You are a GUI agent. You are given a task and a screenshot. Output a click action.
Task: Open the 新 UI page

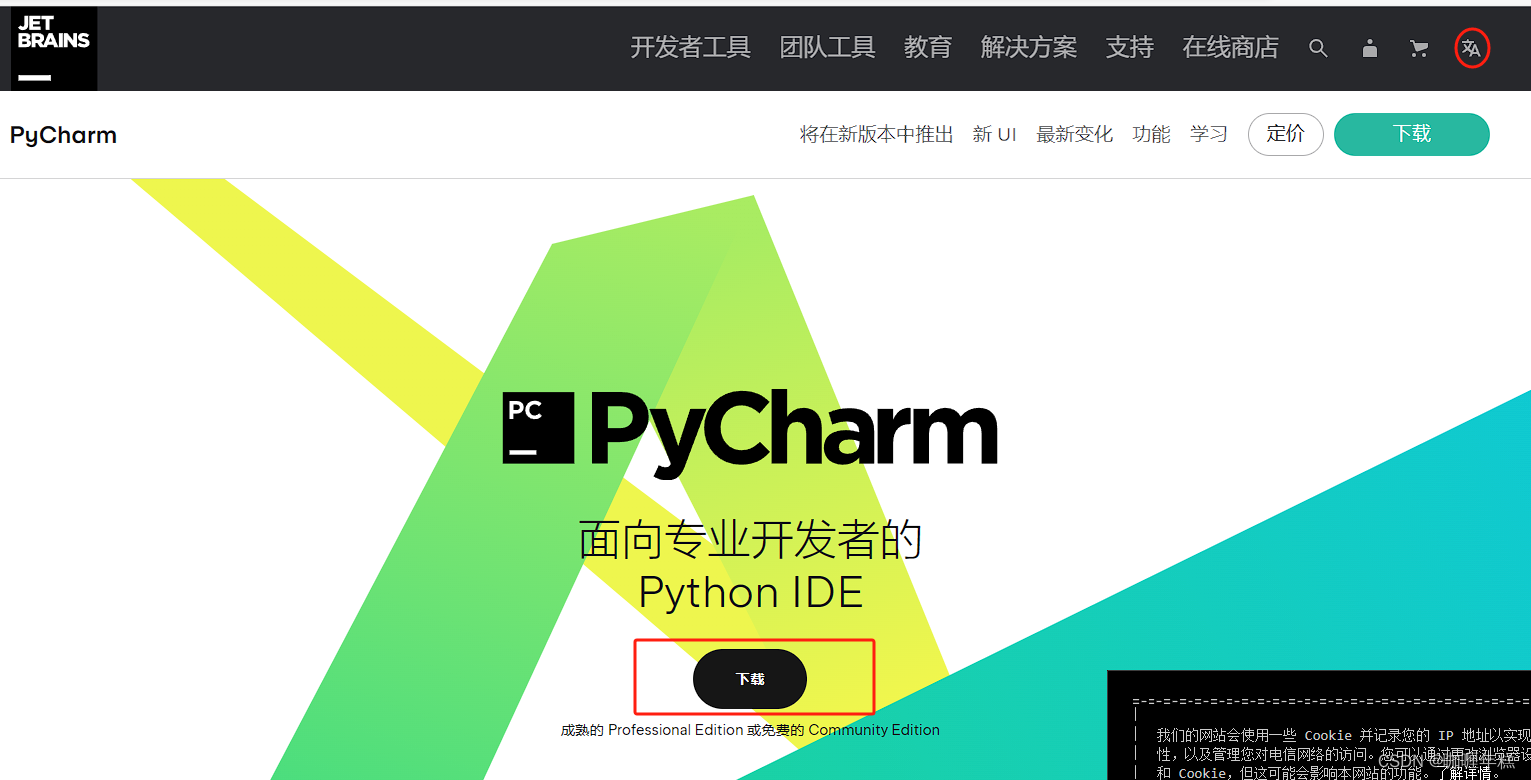pos(994,134)
